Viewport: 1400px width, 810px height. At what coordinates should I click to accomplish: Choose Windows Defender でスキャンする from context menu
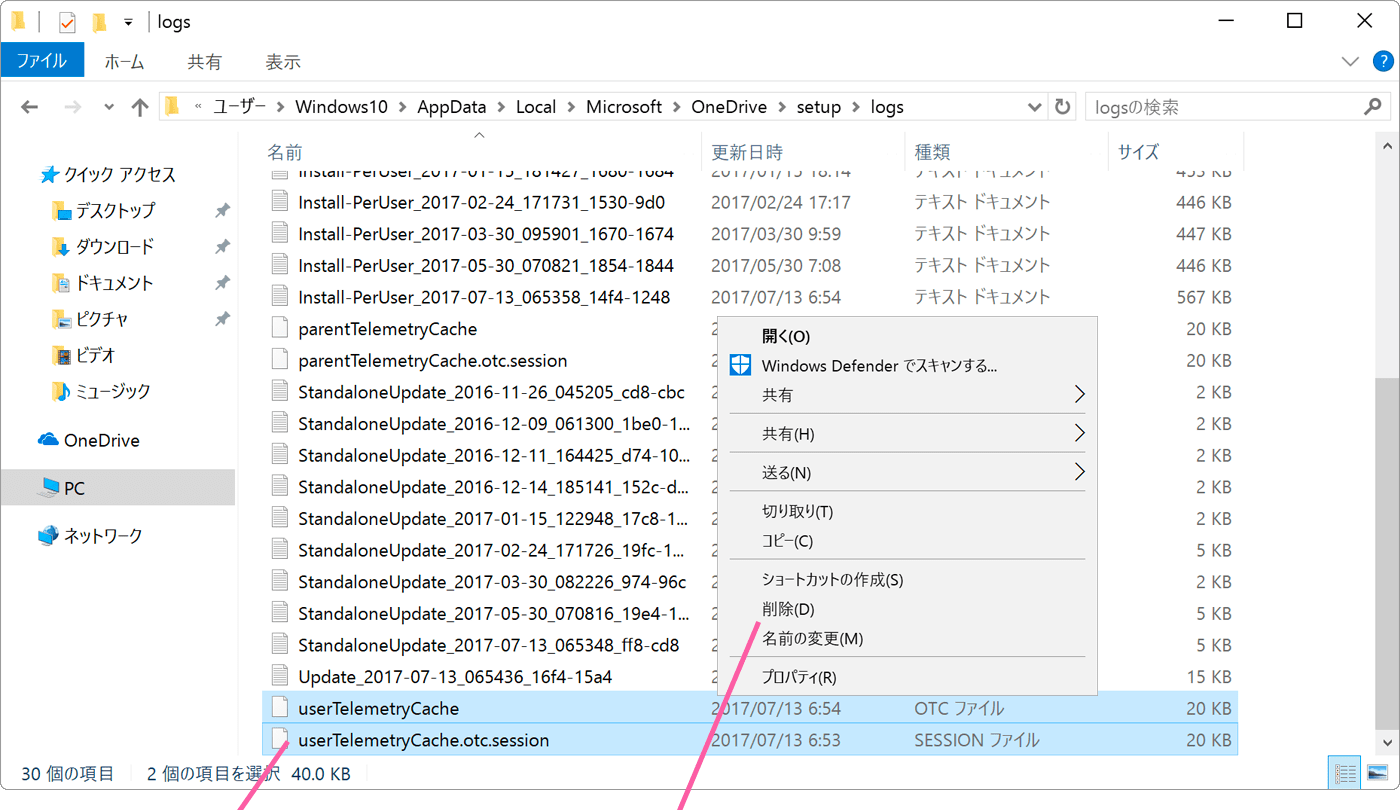pyautogui.click(x=907, y=366)
